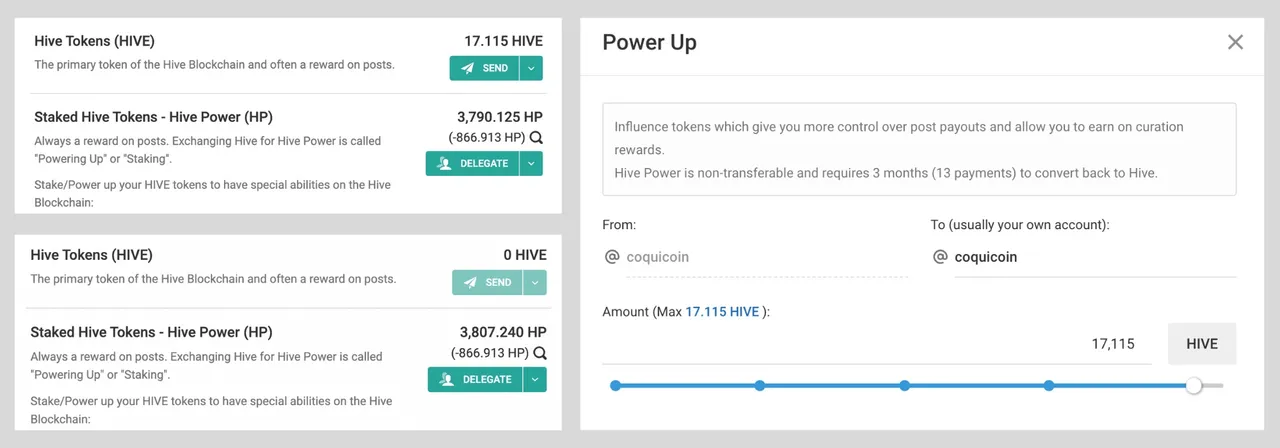Click the 0 HIVE balance text

click(525, 255)
